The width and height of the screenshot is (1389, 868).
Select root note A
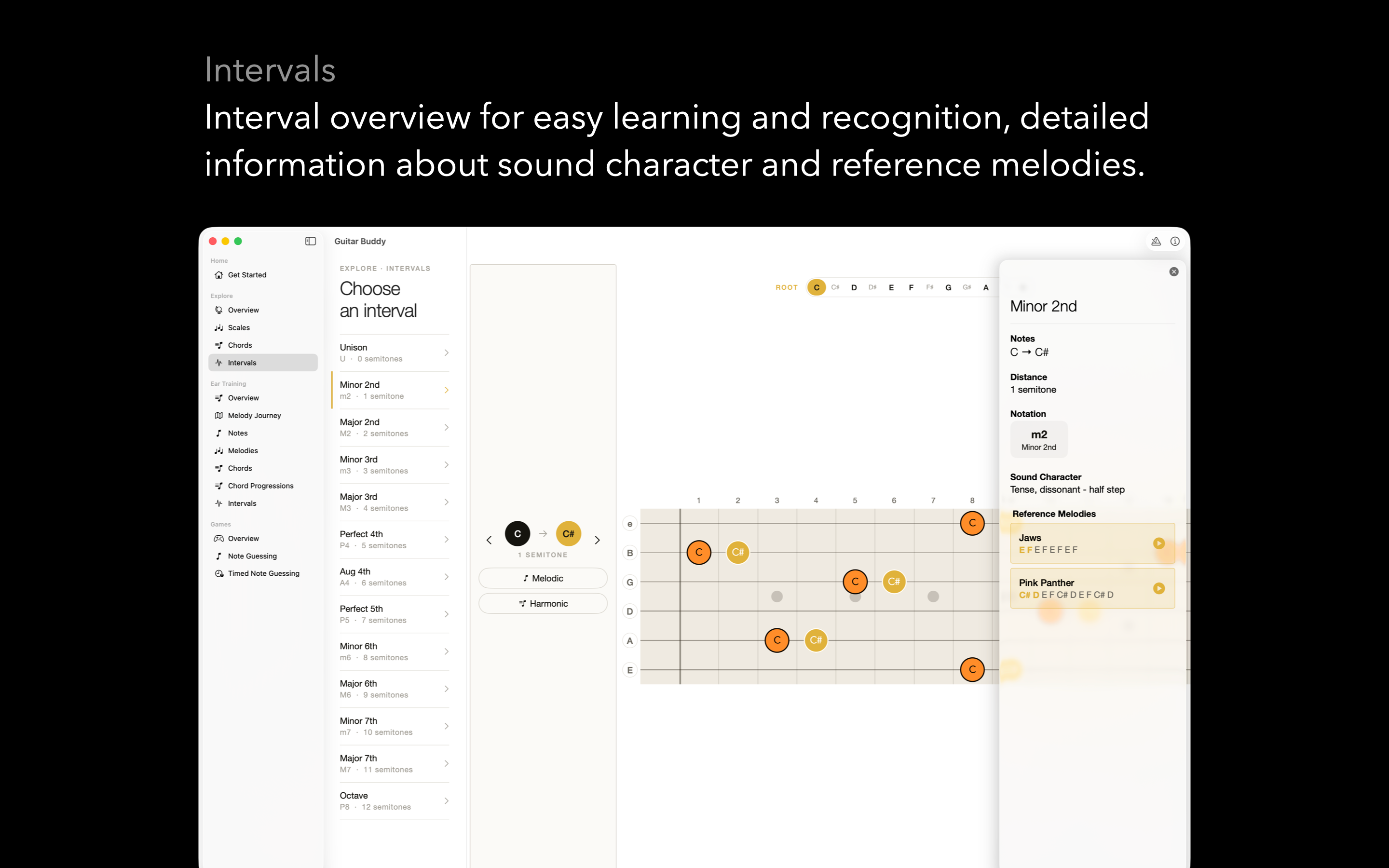pyautogui.click(x=986, y=287)
